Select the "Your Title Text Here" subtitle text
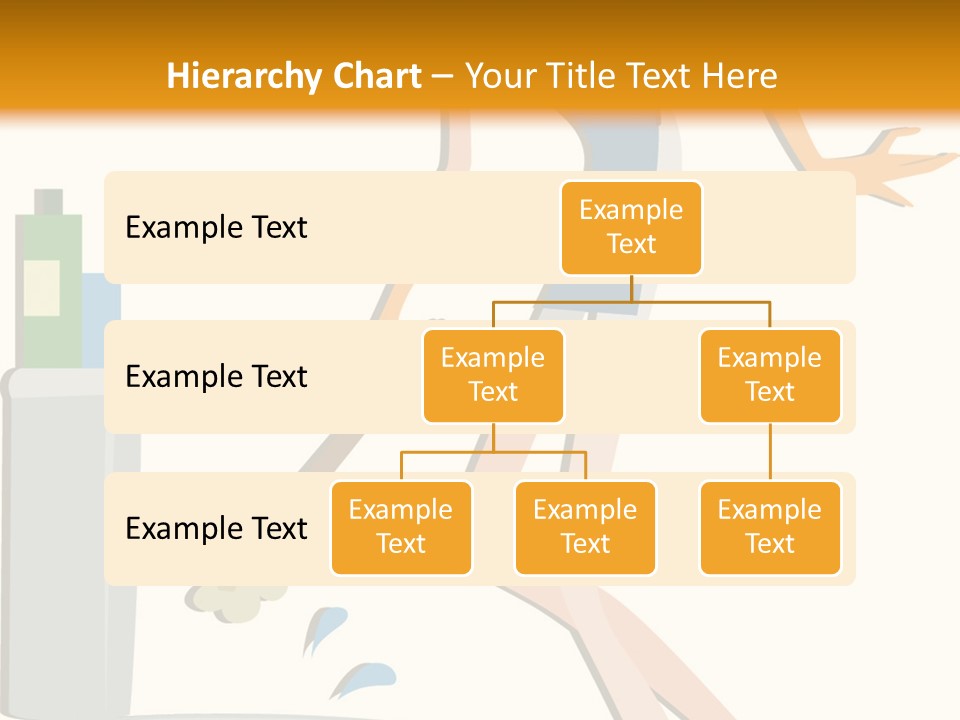The width and height of the screenshot is (960, 720). (621, 76)
